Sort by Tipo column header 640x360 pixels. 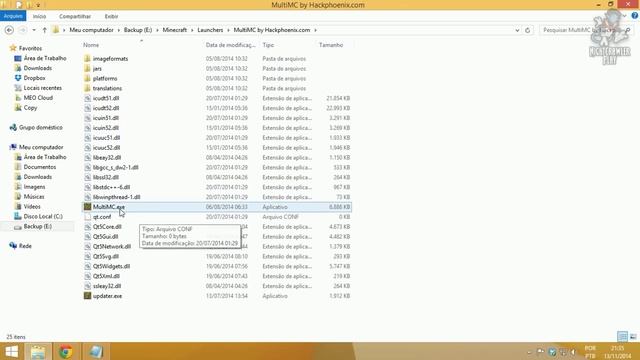point(268,45)
